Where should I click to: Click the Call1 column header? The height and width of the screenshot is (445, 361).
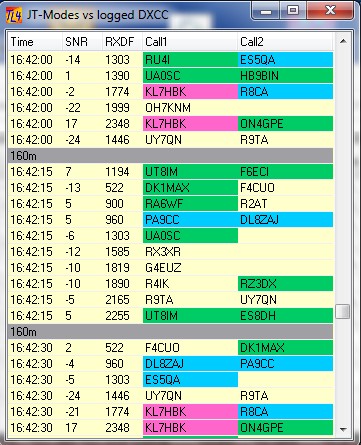(190, 42)
